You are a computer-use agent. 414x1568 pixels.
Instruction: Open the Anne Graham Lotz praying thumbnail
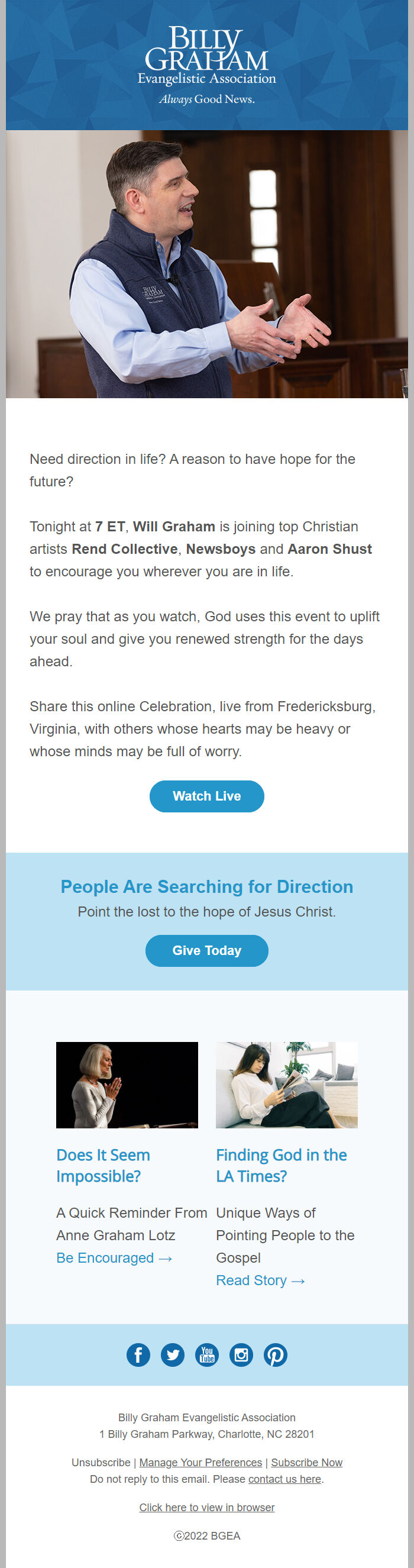click(127, 1085)
